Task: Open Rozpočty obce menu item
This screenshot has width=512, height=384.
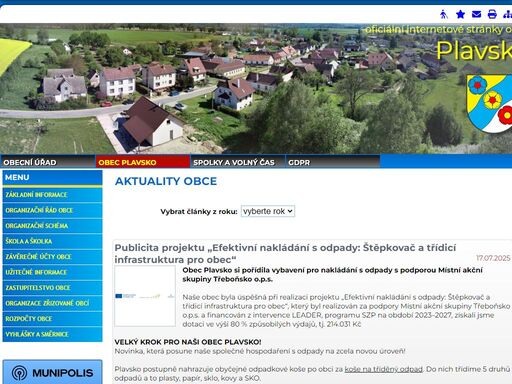Action: coord(52,319)
